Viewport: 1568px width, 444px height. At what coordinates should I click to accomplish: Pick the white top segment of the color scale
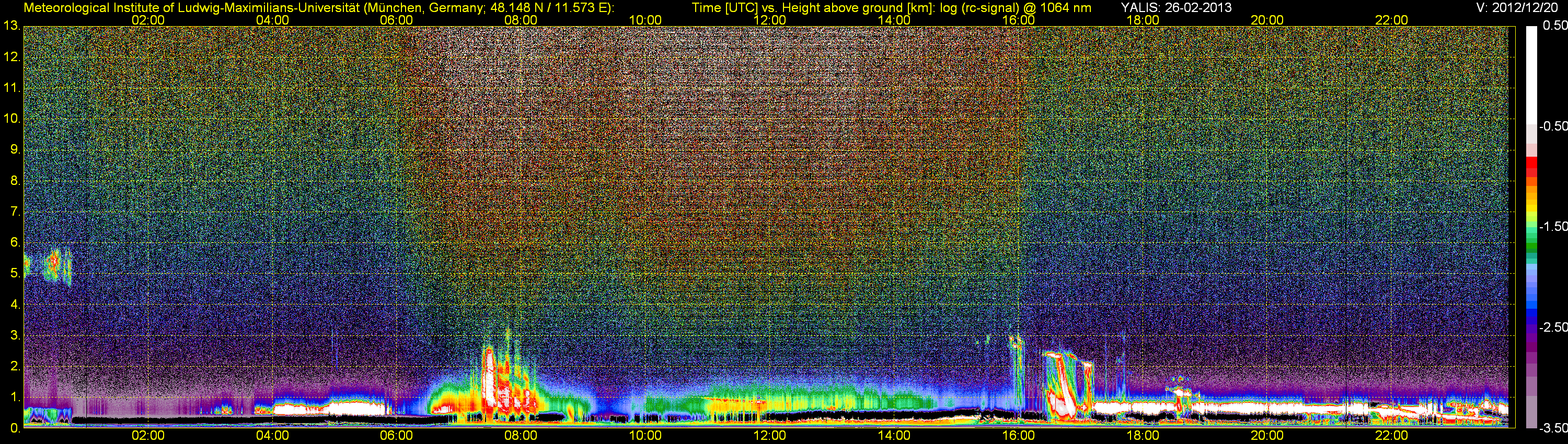coord(1530,75)
